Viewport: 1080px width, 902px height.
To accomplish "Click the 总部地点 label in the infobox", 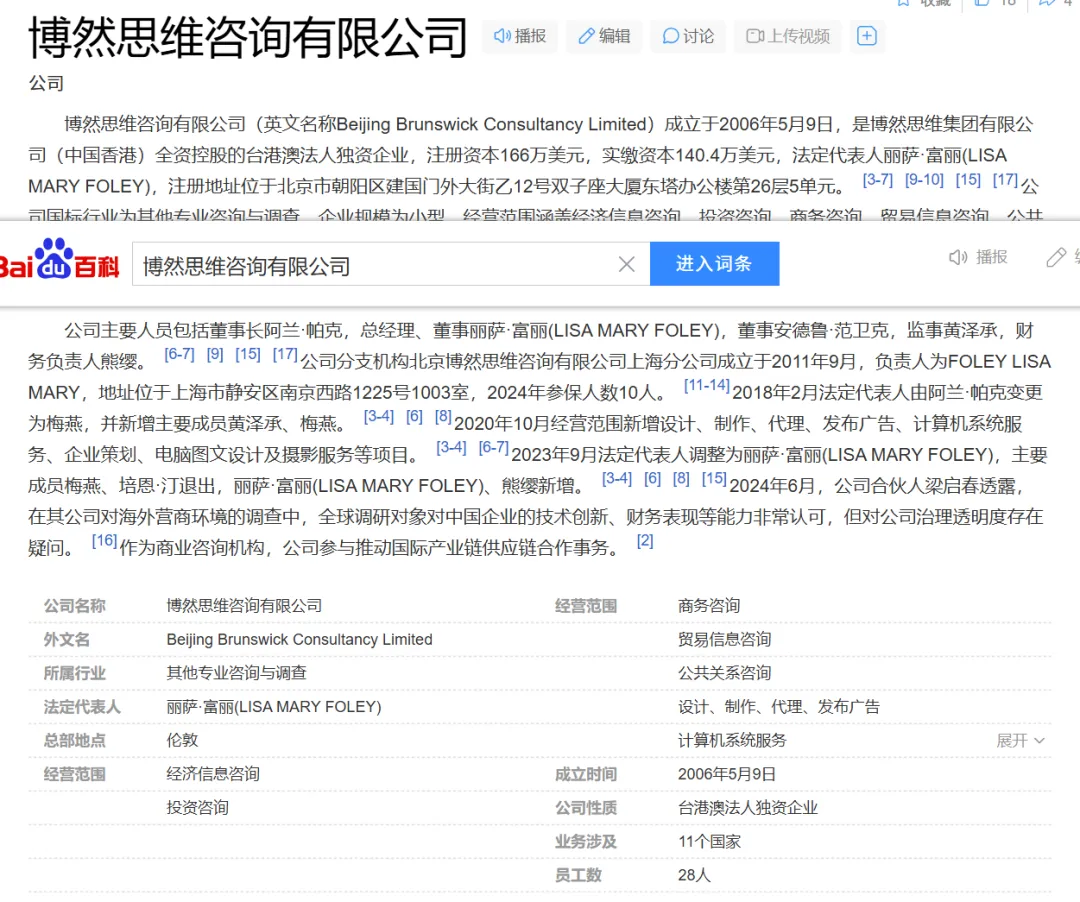I will (x=74, y=741).
